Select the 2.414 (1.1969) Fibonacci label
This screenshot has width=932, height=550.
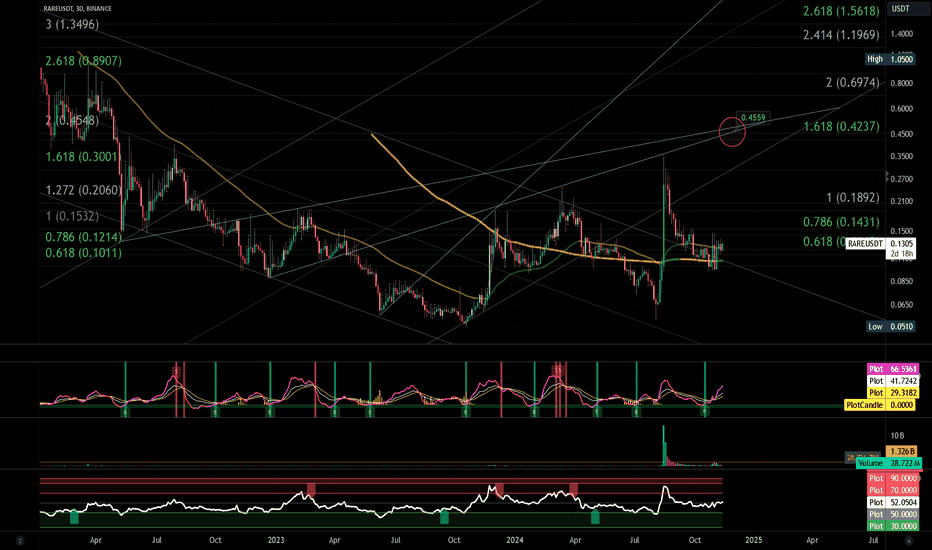(841, 34)
